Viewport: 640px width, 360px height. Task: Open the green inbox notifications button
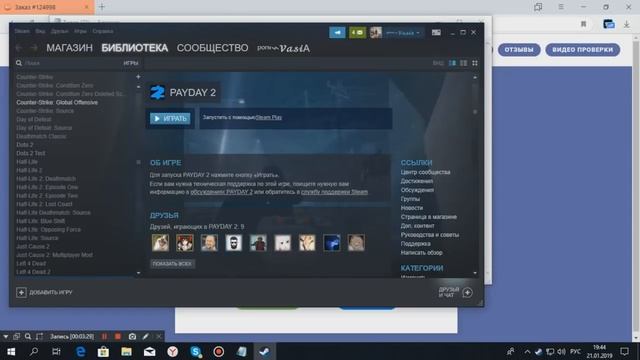pyautogui.click(x=357, y=32)
